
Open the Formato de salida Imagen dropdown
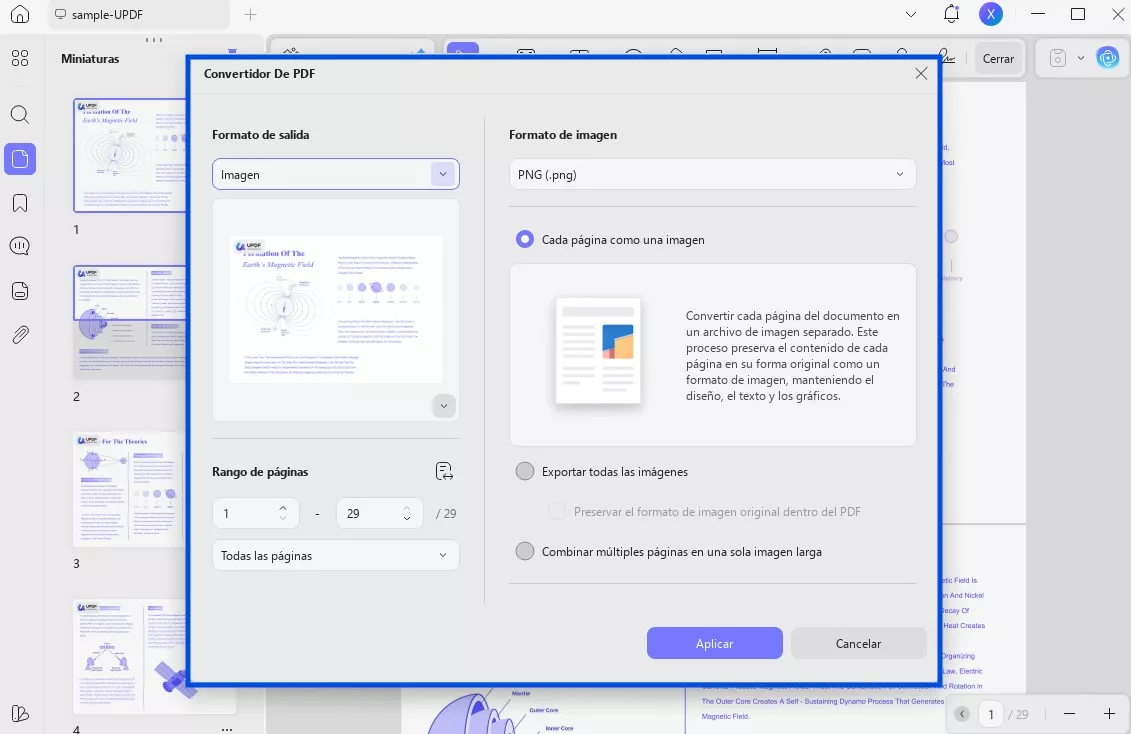335,174
